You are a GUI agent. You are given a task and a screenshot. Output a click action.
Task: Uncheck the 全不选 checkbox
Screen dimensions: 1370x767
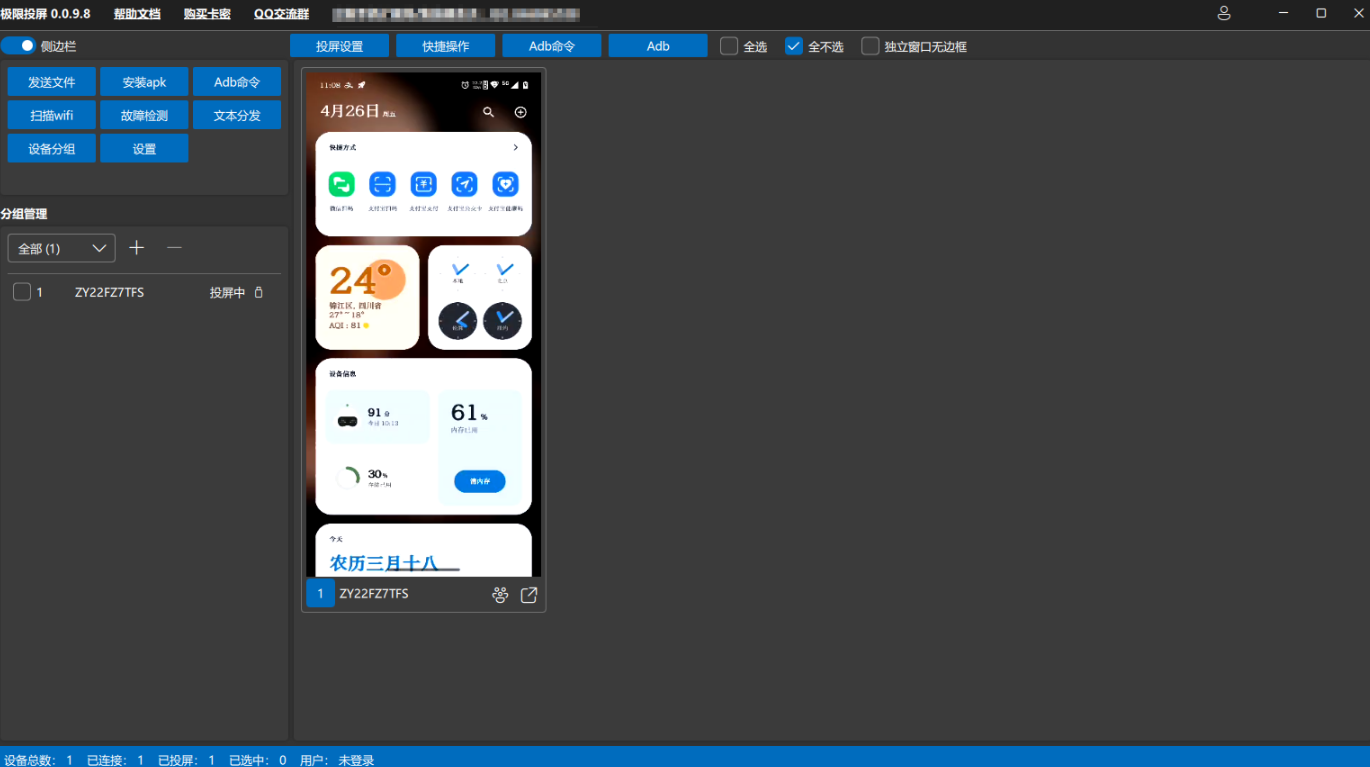coord(794,46)
